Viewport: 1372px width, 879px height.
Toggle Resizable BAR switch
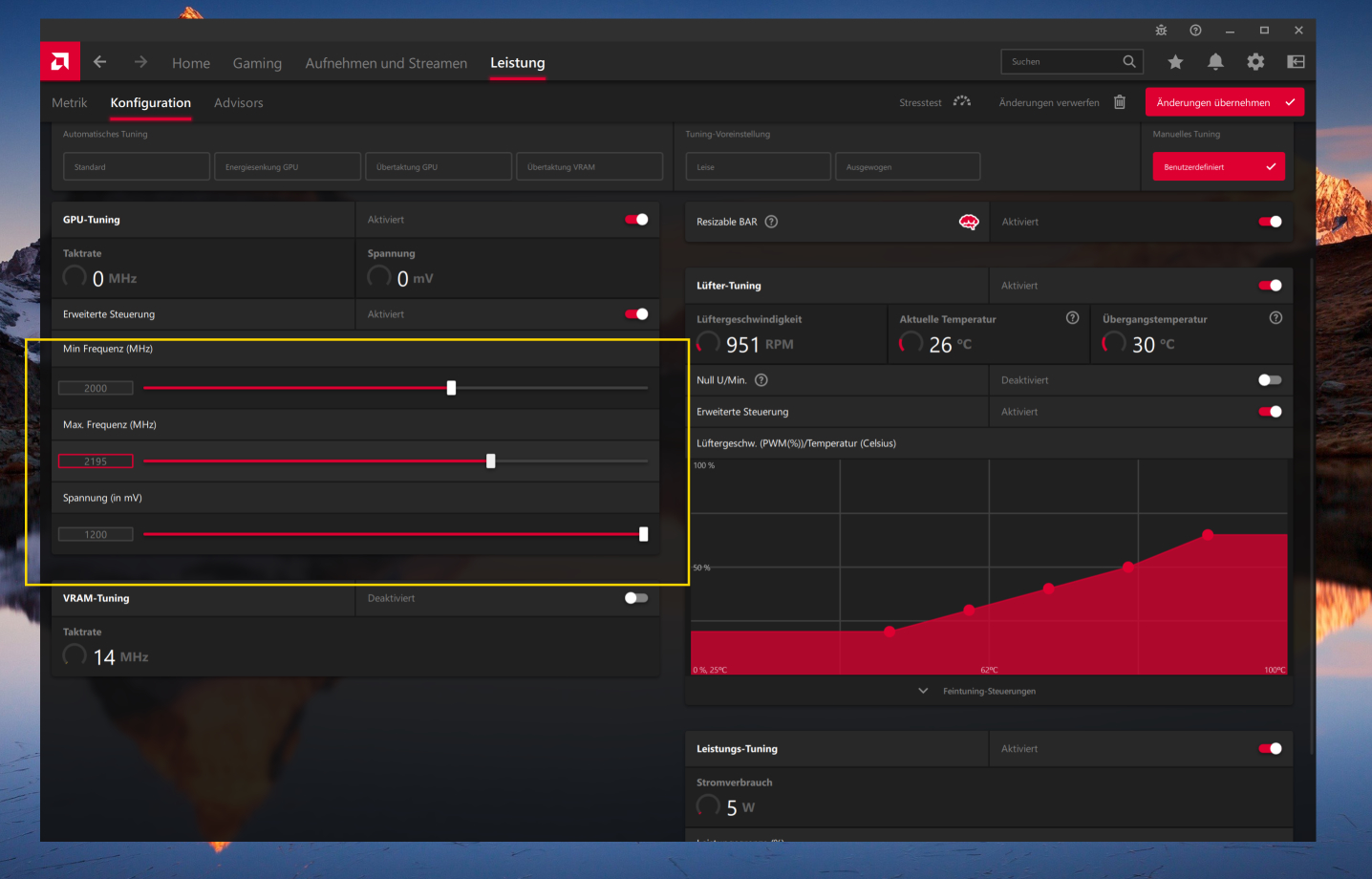pos(1270,222)
